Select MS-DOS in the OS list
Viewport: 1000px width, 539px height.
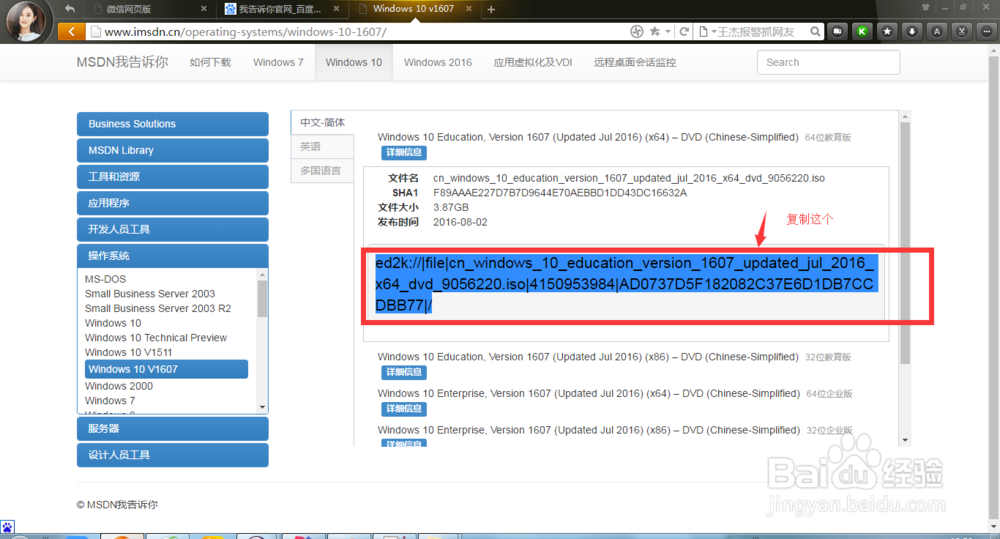[x=105, y=279]
